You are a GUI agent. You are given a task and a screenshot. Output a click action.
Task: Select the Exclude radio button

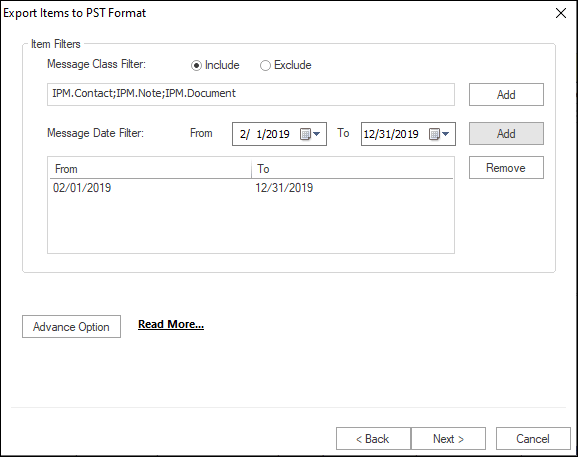coord(265,66)
